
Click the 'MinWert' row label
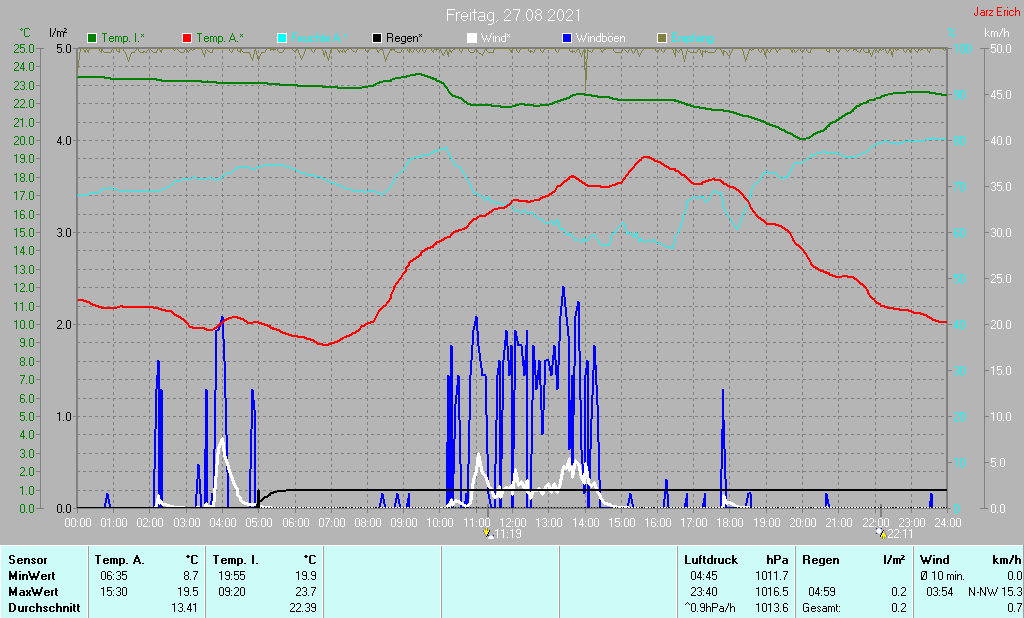pyautogui.click(x=32, y=576)
